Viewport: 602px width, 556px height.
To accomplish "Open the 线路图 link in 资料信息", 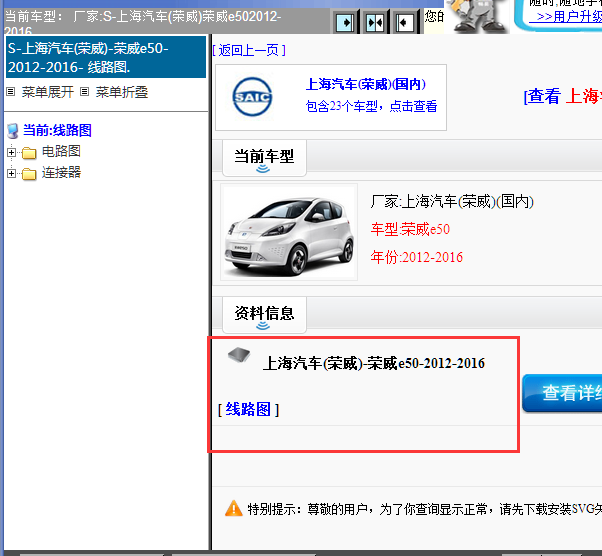I will [248, 409].
